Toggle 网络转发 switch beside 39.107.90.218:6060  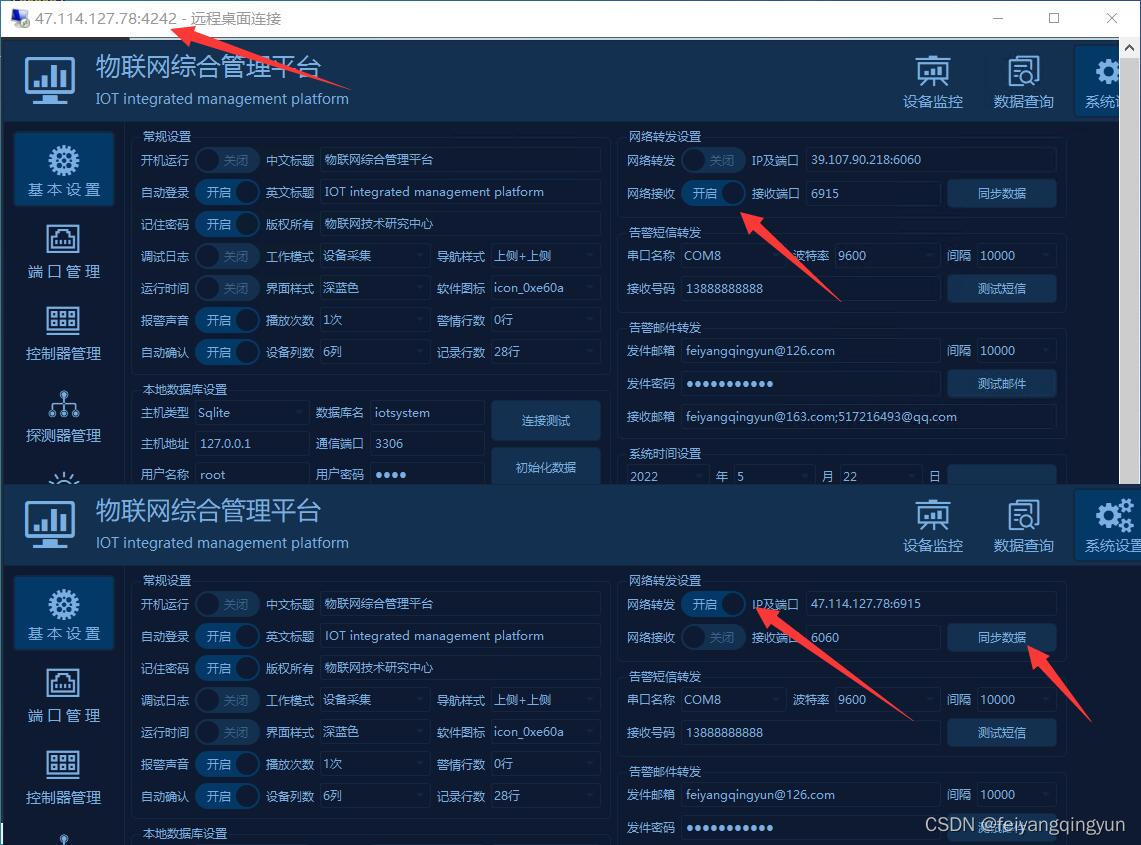tap(713, 160)
